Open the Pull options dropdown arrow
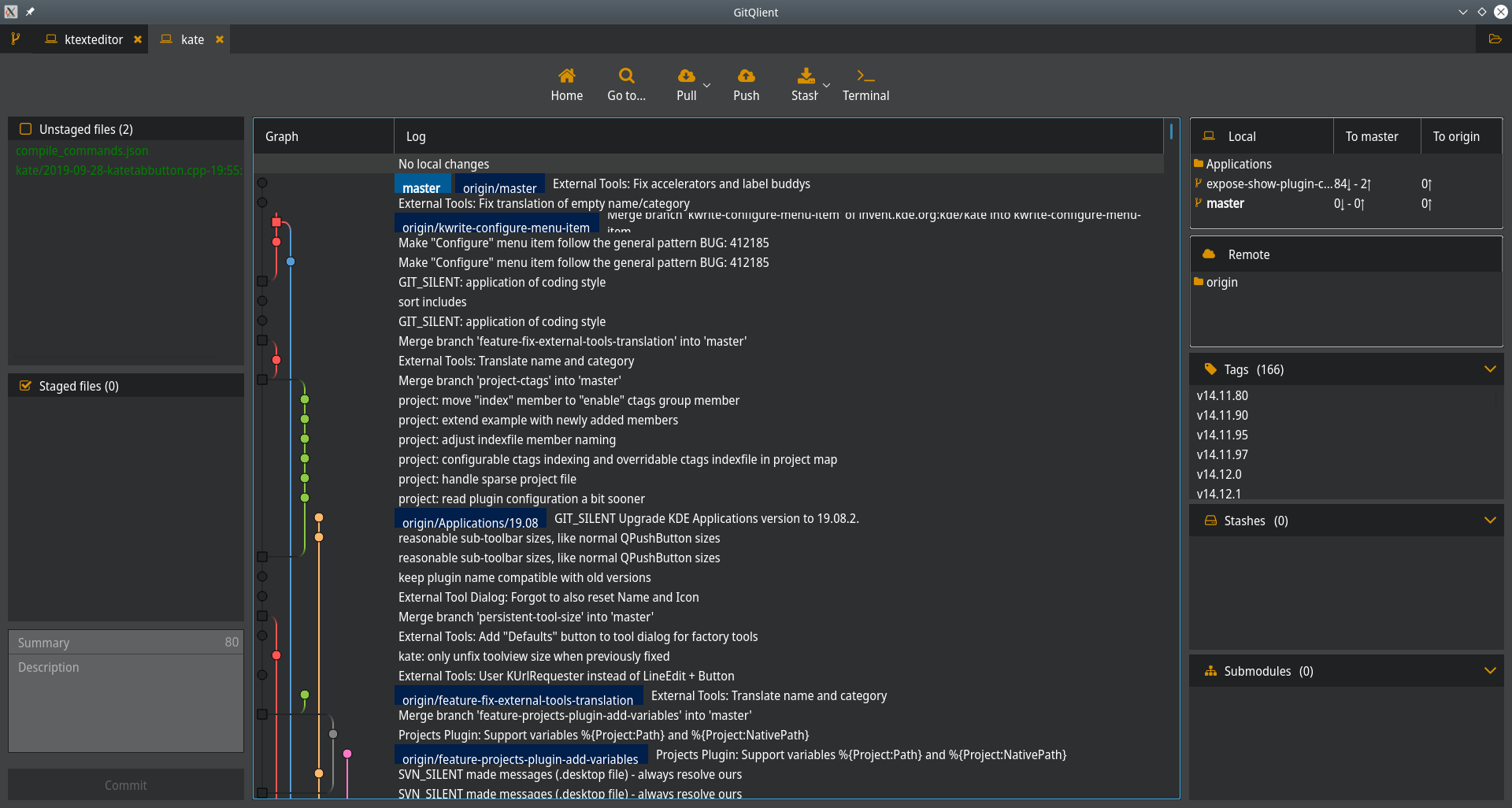 [706, 85]
